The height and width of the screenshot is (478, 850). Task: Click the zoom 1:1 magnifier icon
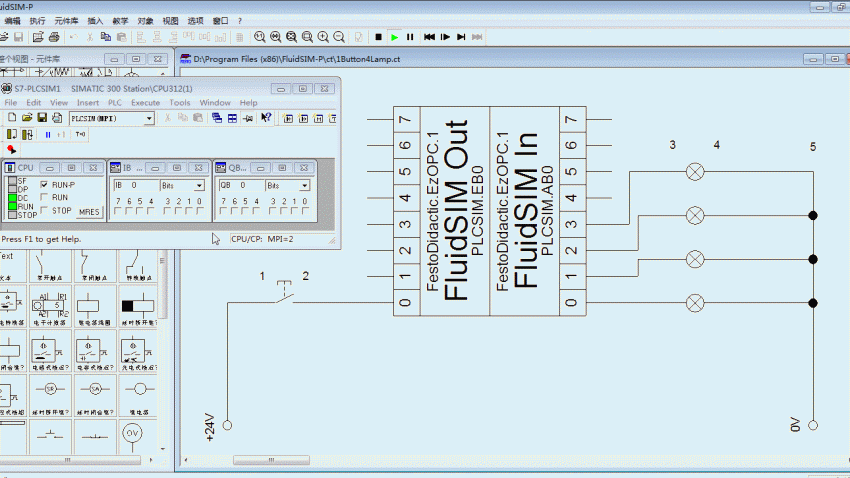click(260, 37)
